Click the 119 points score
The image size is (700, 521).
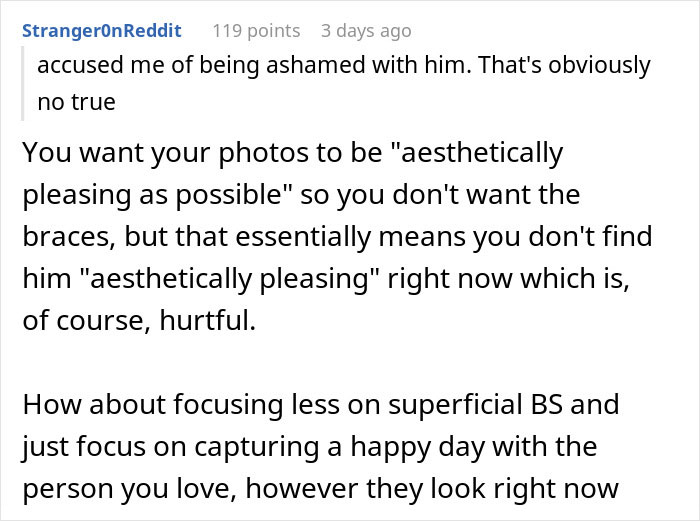256,31
